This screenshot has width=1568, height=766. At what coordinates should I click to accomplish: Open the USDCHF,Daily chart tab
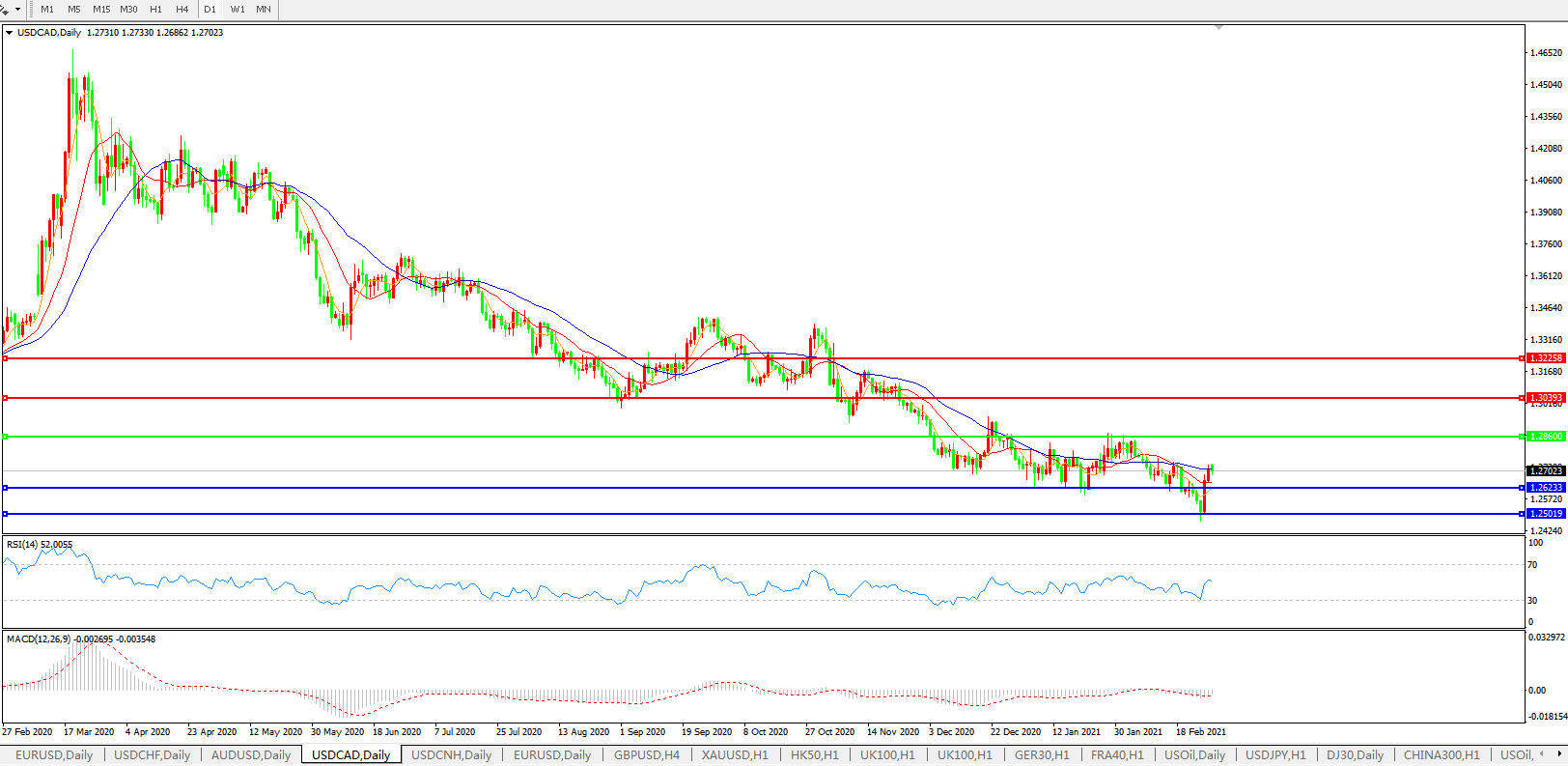point(152,755)
